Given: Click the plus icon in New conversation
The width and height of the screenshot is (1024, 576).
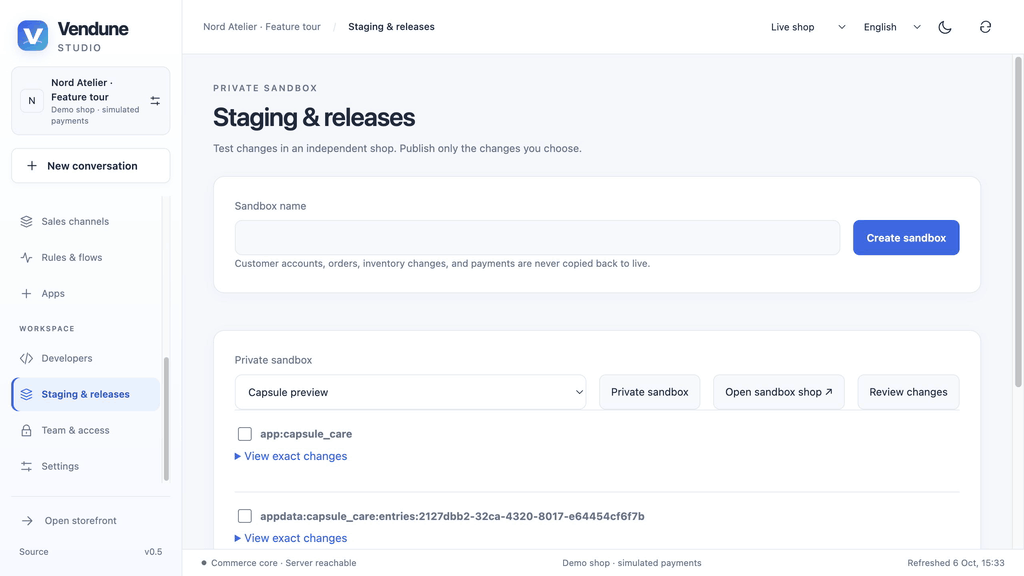Looking at the screenshot, I should (x=31, y=166).
